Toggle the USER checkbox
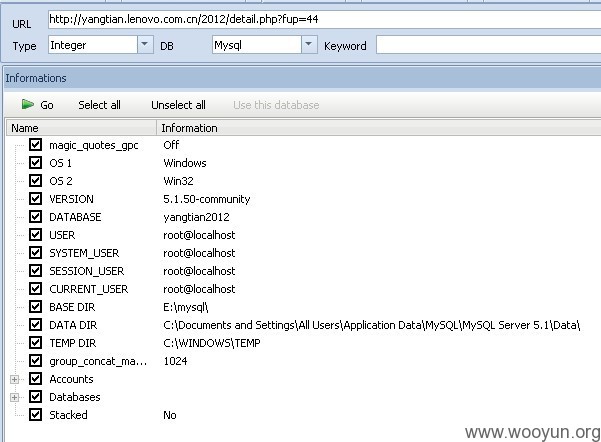The width and height of the screenshot is (601, 442). pos(36,235)
